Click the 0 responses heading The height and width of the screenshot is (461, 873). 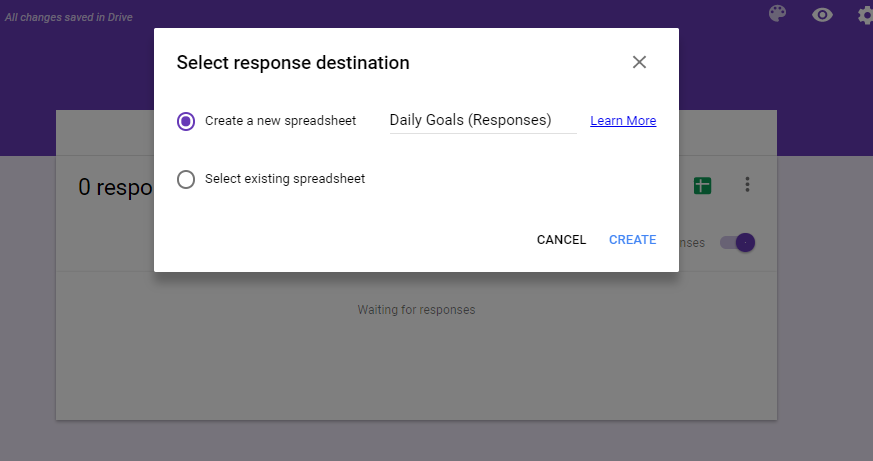pyautogui.click(x=115, y=188)
